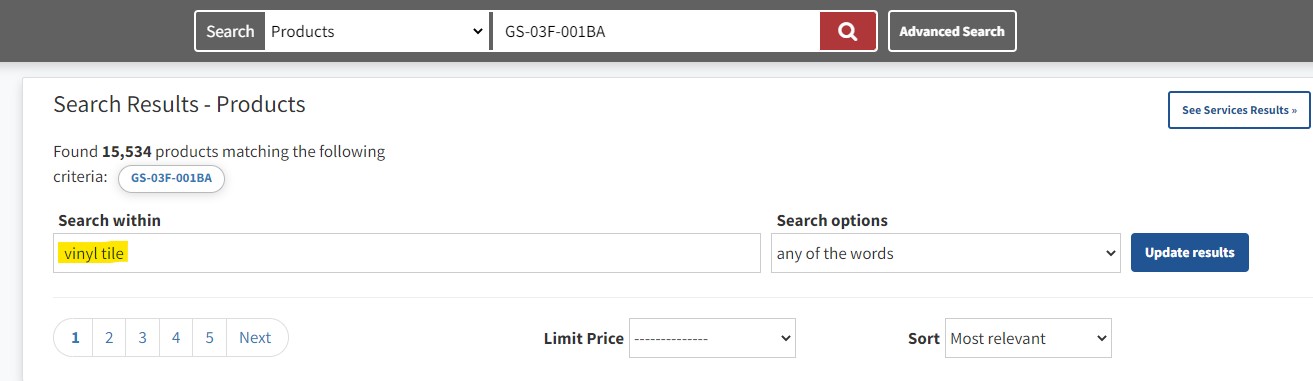
Task: Click the Search within field with vinyl tile
Action: [x=407, y=253]
